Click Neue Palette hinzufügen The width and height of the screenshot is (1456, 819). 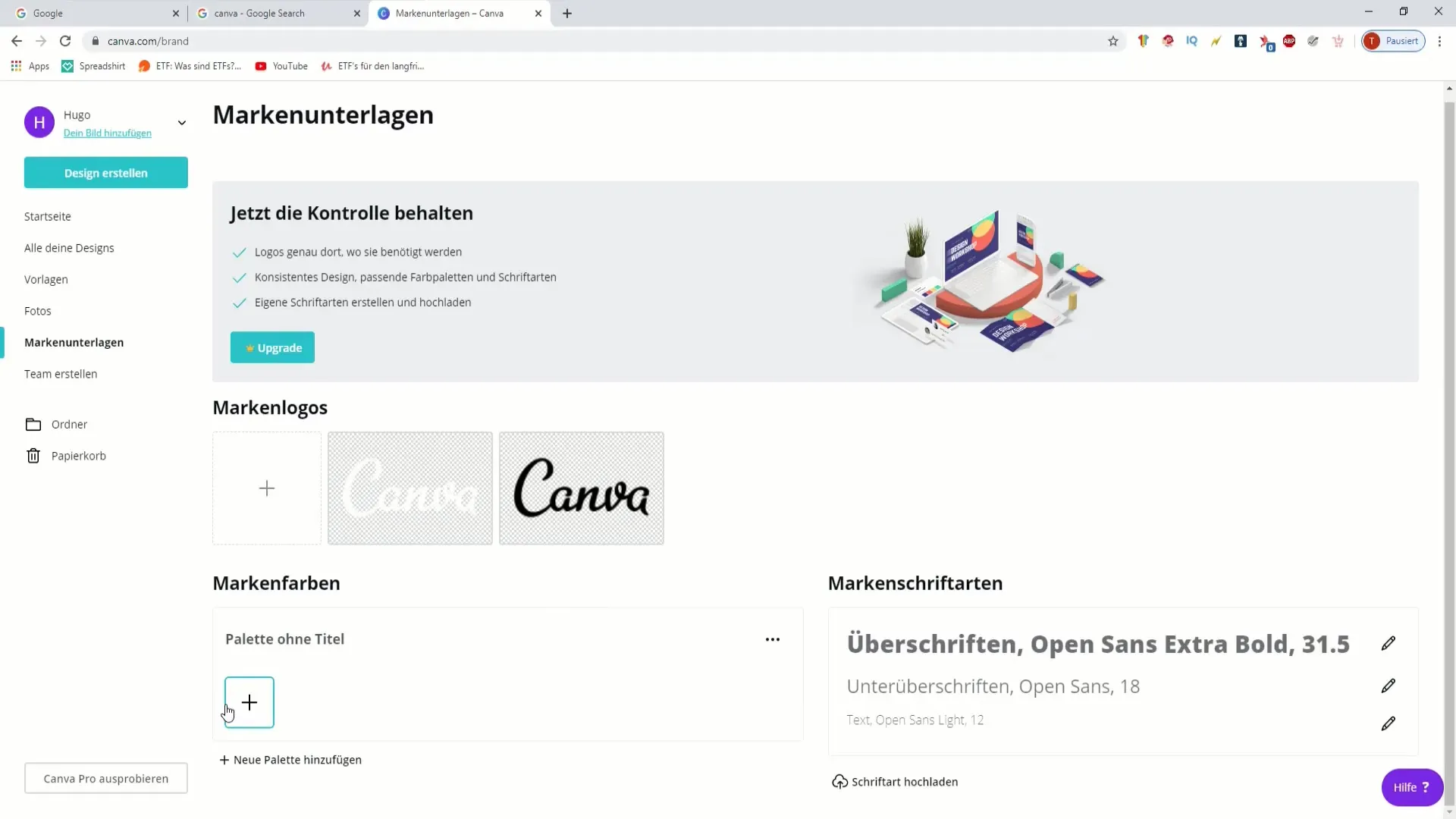point(290,760)
